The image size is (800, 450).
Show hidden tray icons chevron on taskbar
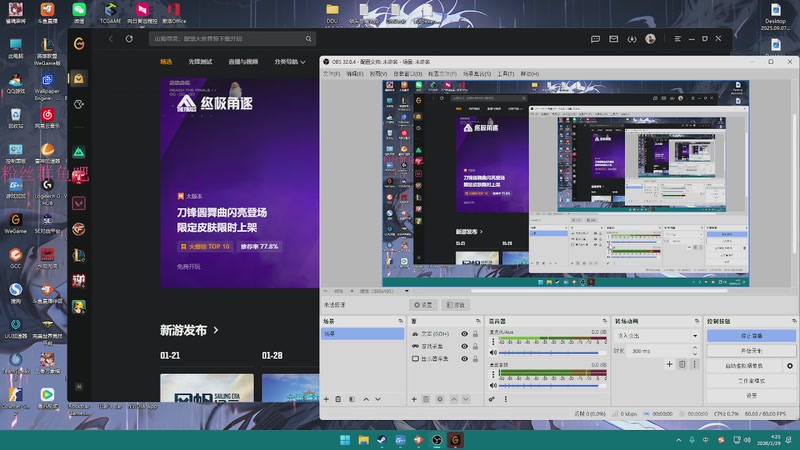pyautogui.click(x=679, y=440)
